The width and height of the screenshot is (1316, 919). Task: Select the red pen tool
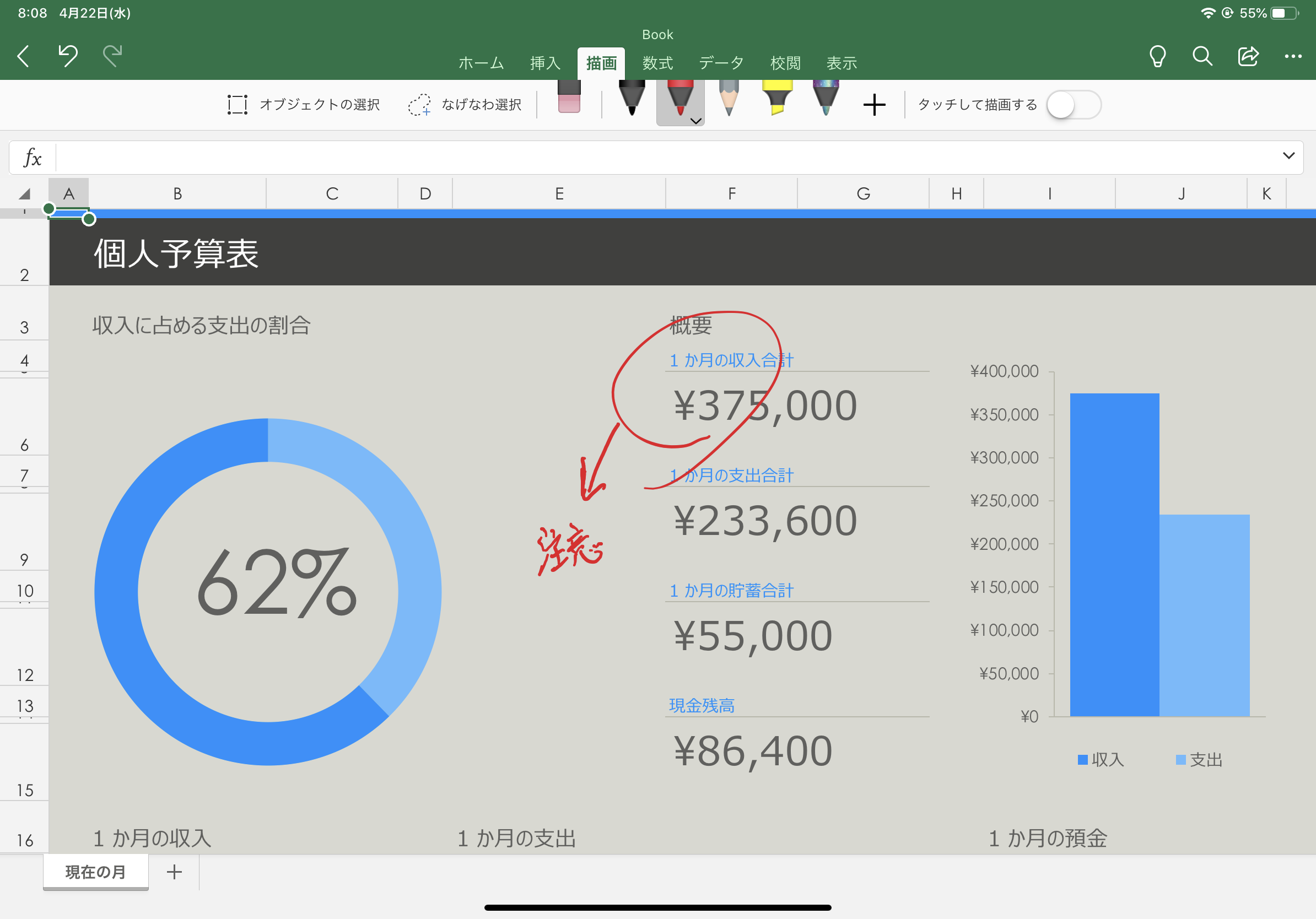[x=680, y=99]
